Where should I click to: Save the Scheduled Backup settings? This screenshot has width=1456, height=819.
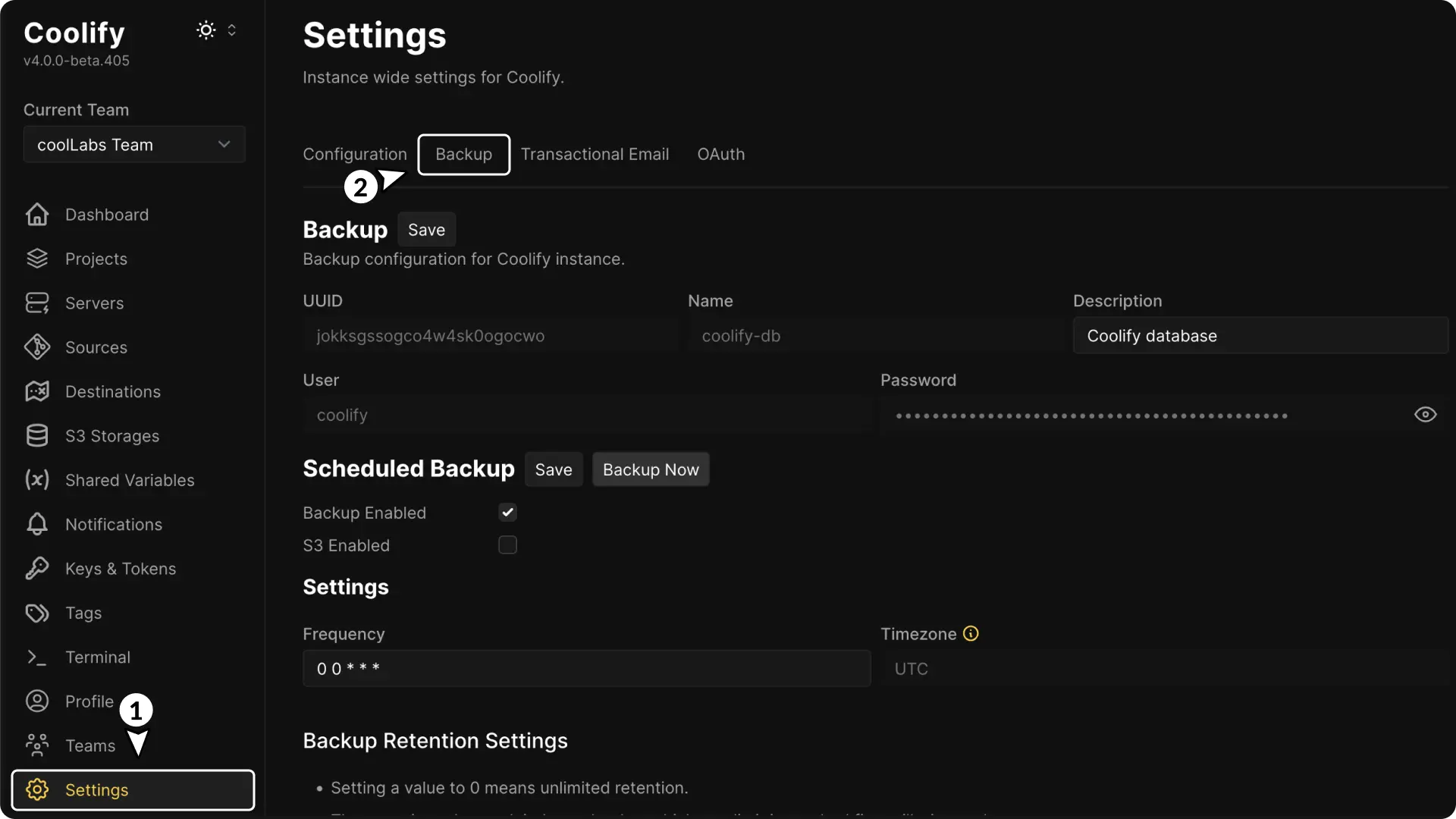pyautogui.click(x=554, y=469)
